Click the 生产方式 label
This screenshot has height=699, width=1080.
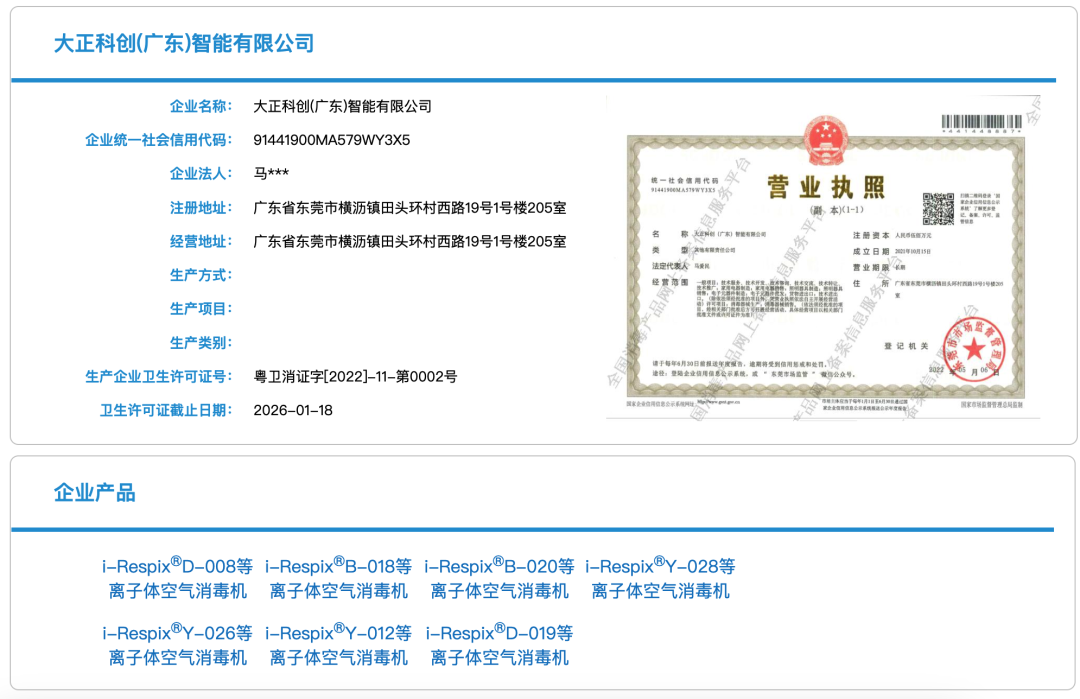201,275
